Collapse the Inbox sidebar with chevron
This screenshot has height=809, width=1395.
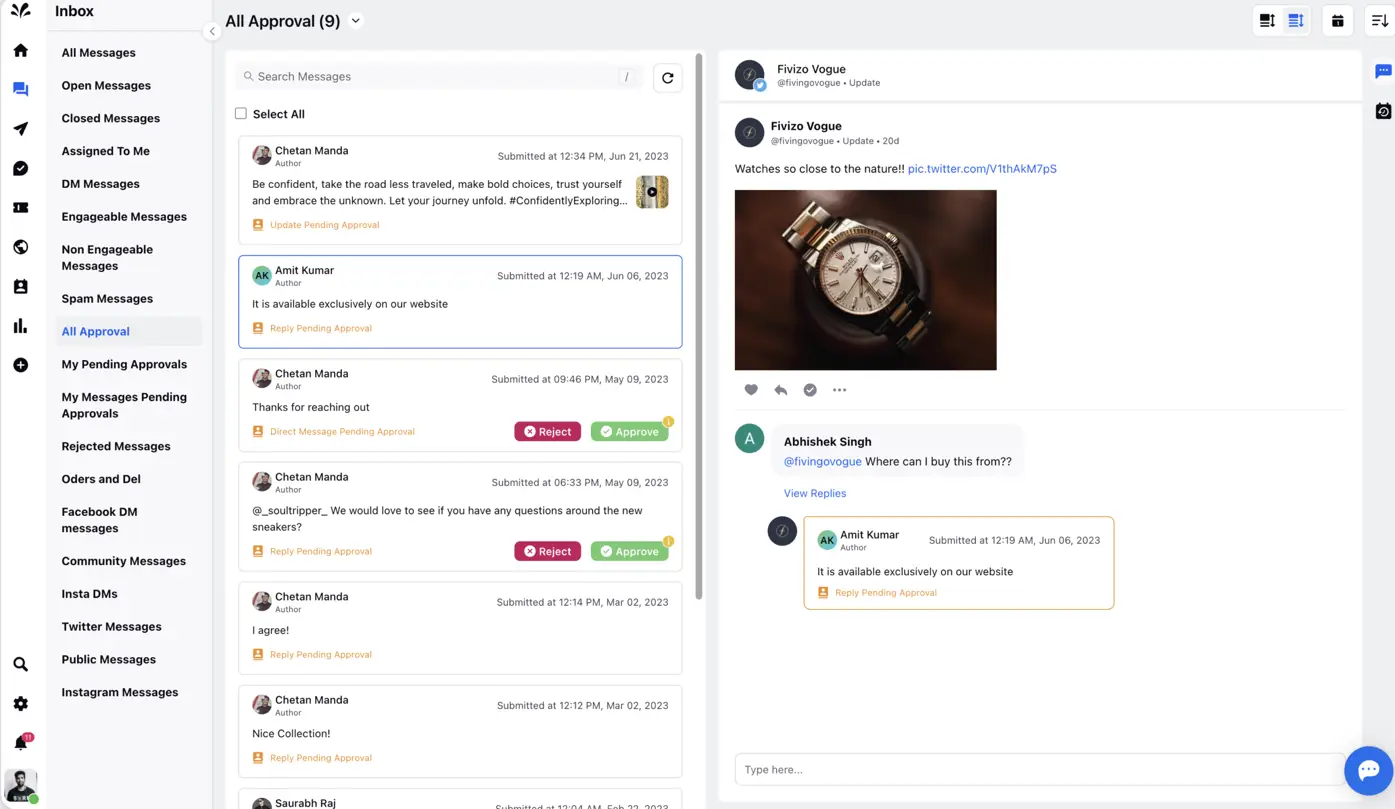tap(212, 32)
